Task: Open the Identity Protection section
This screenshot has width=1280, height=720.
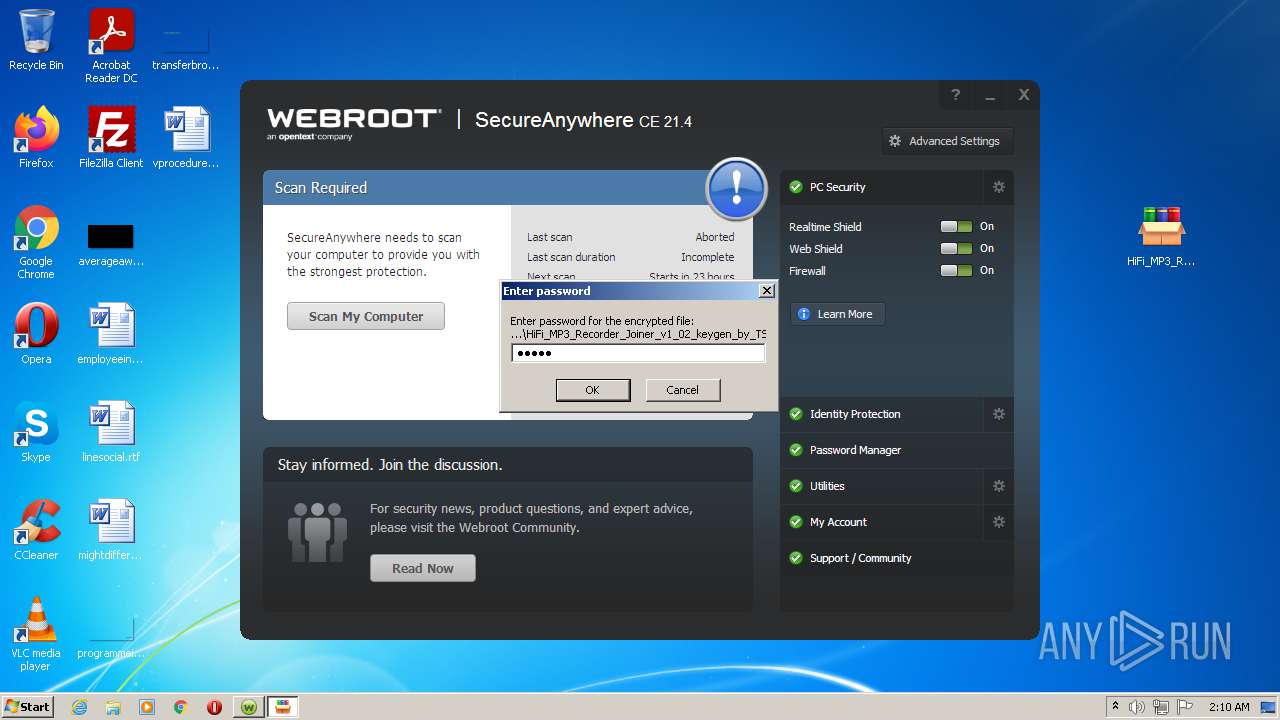Action: coord(883,414)
